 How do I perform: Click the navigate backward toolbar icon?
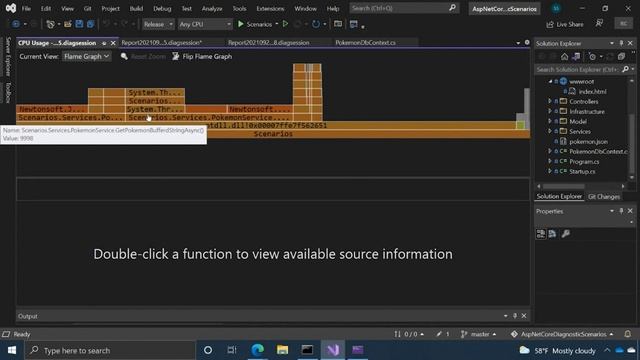pyautogui.click(x=16, y=24)
